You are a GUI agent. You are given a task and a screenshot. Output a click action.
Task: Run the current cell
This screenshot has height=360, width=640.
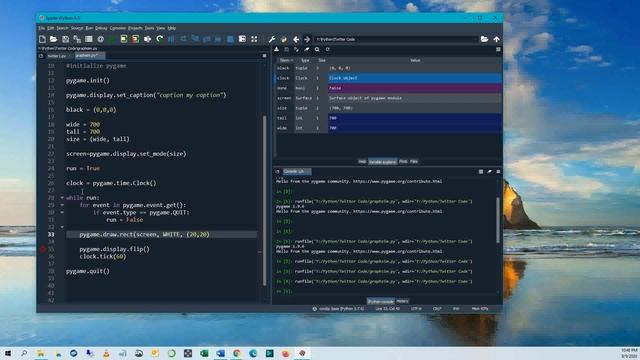(x=124, y=39)
